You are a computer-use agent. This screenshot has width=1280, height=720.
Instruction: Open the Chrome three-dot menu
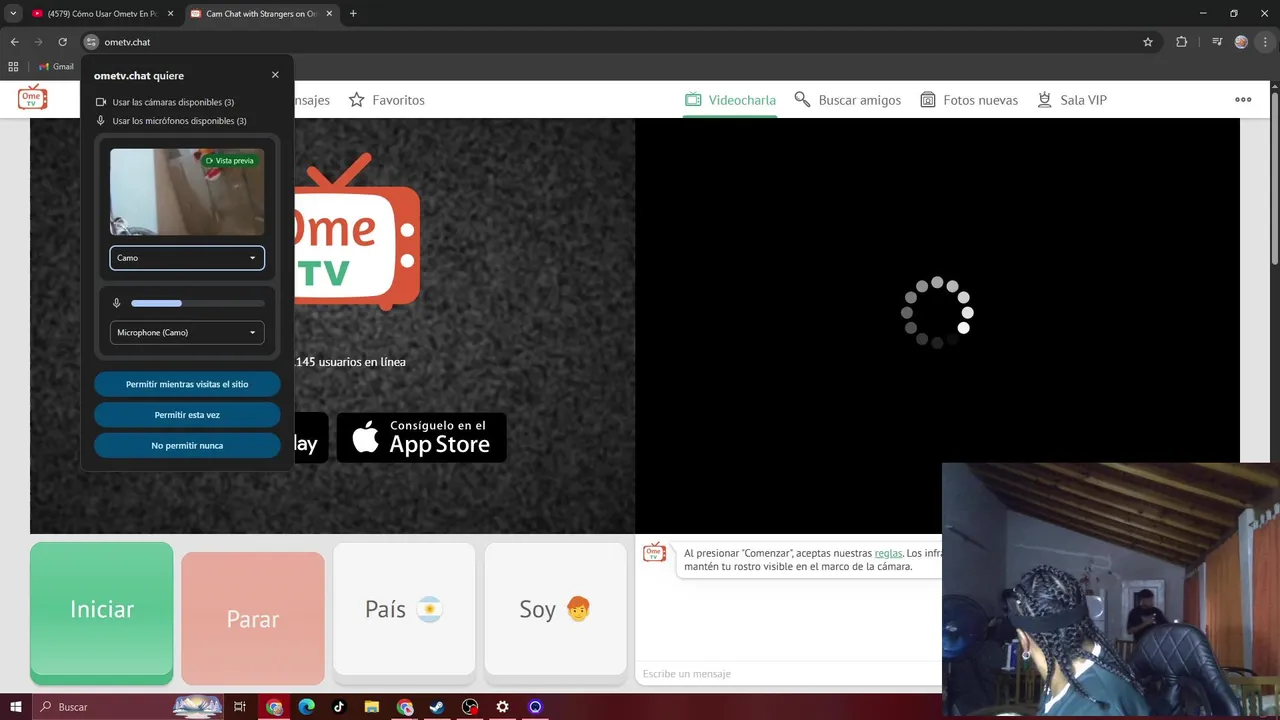(1265, 42)
